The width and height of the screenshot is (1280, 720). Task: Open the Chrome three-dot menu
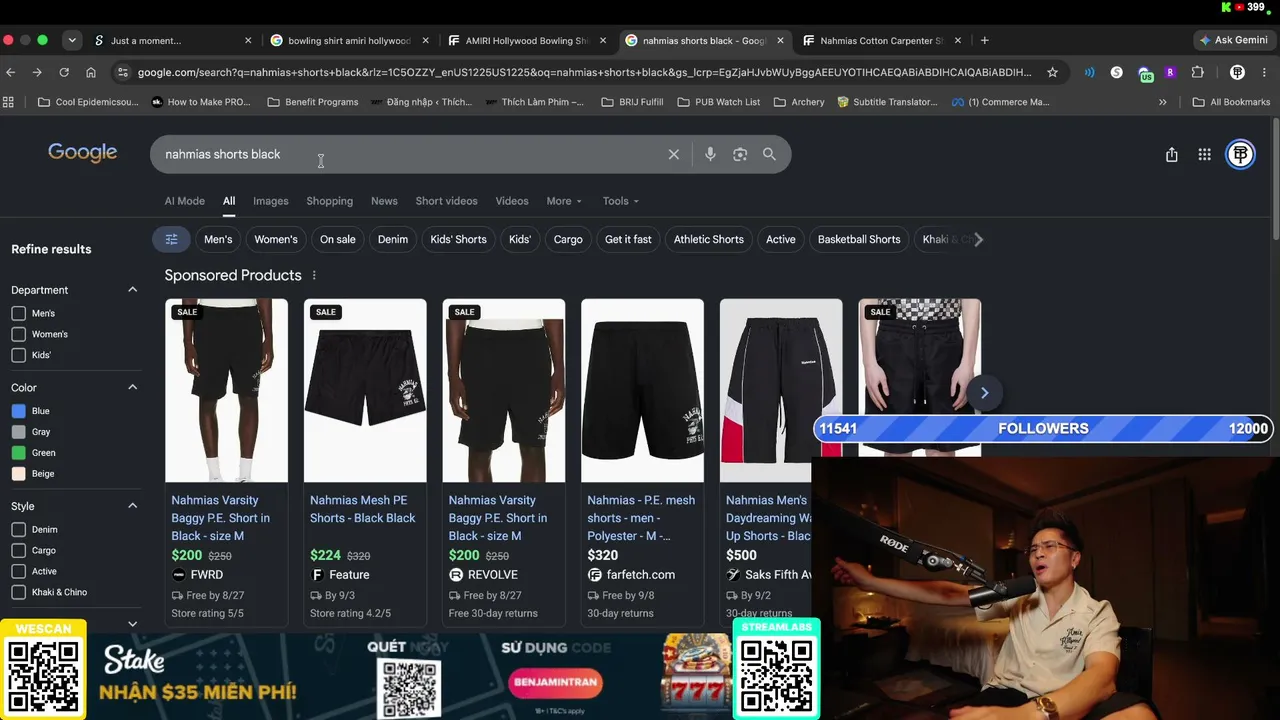1264,72
